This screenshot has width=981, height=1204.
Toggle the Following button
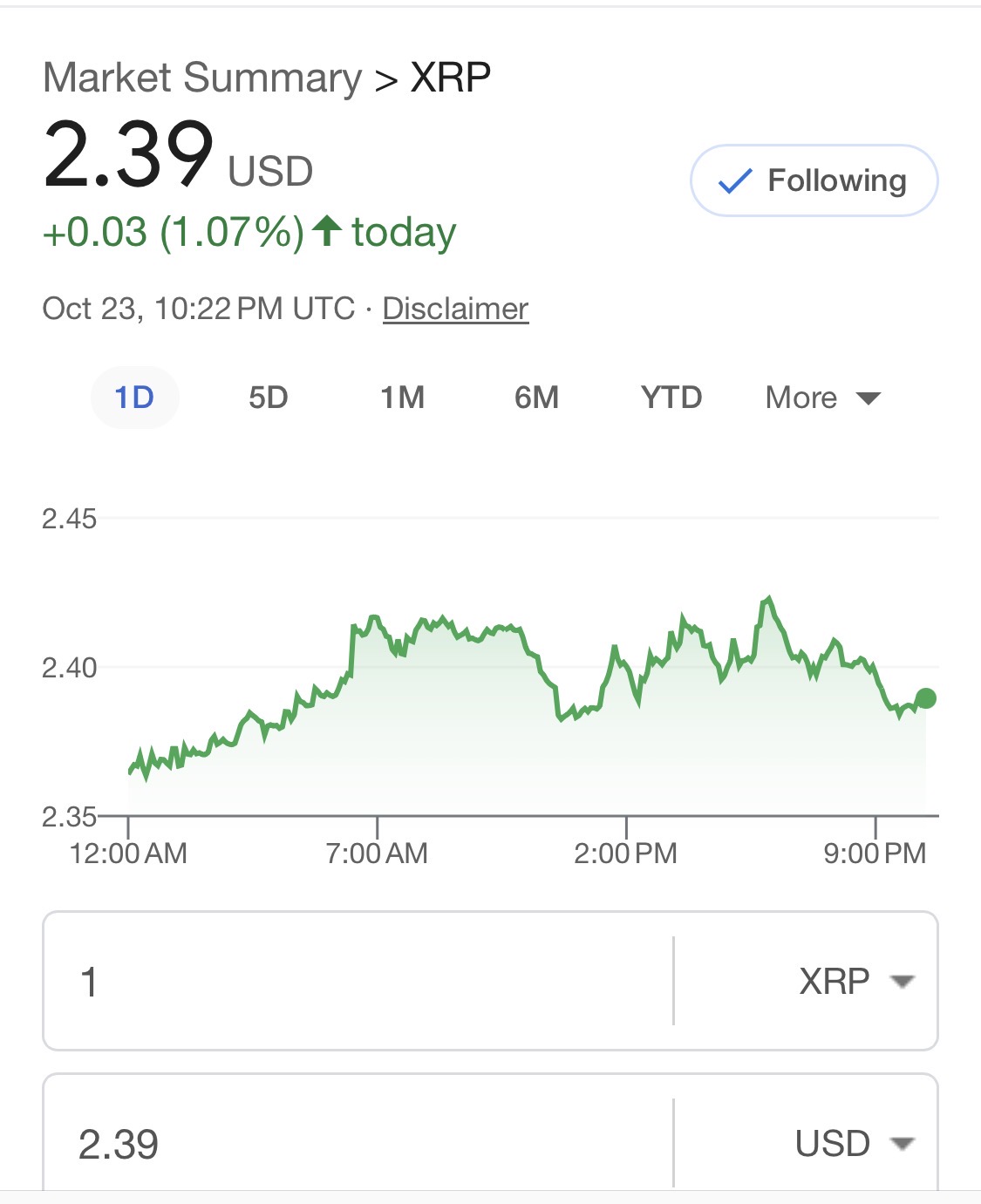[814, 180]
